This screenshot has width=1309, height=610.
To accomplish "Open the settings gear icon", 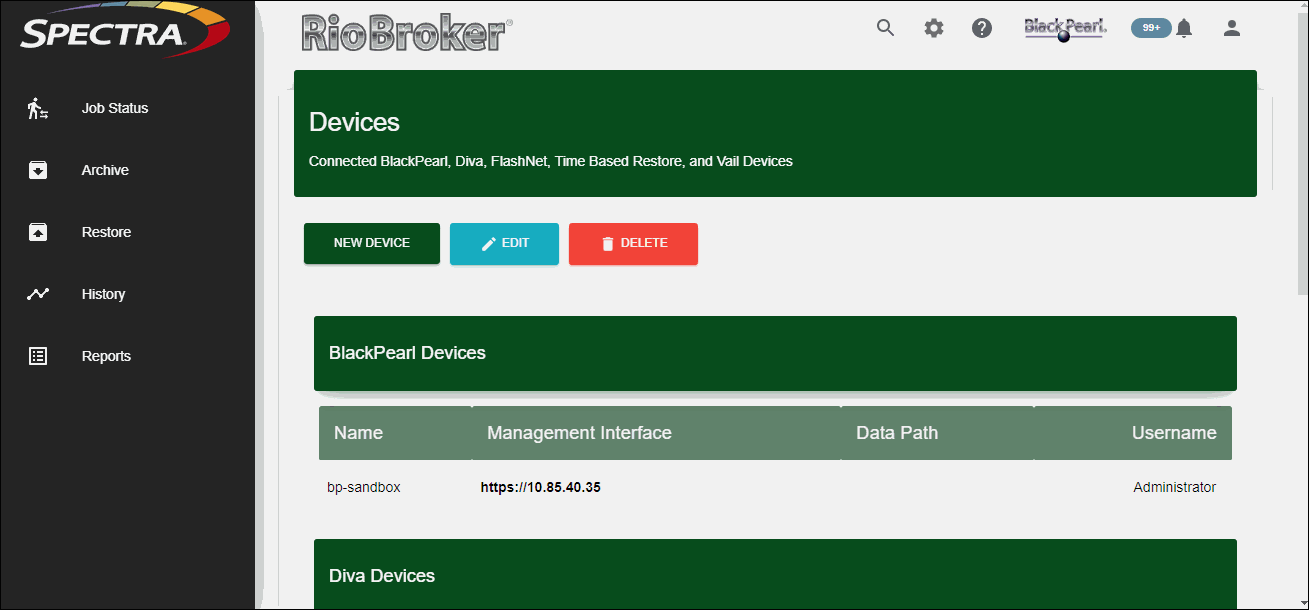I will point(934,28).
